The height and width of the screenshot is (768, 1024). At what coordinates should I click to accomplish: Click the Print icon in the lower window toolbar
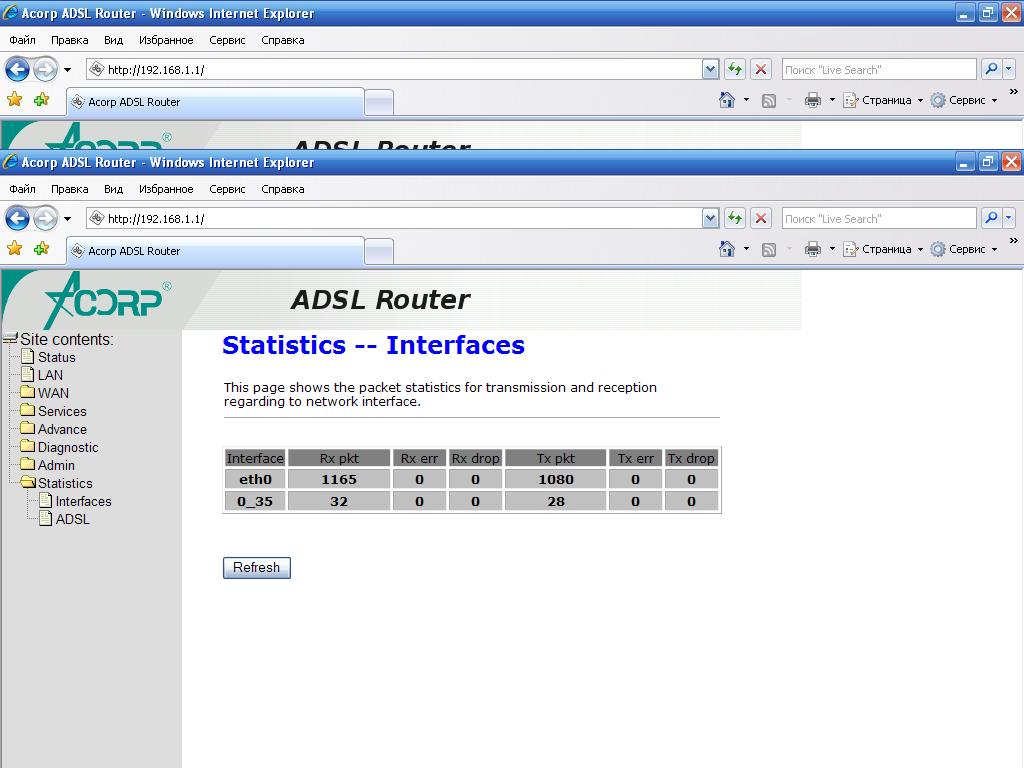pyautogui.click(x=812, y=249)
